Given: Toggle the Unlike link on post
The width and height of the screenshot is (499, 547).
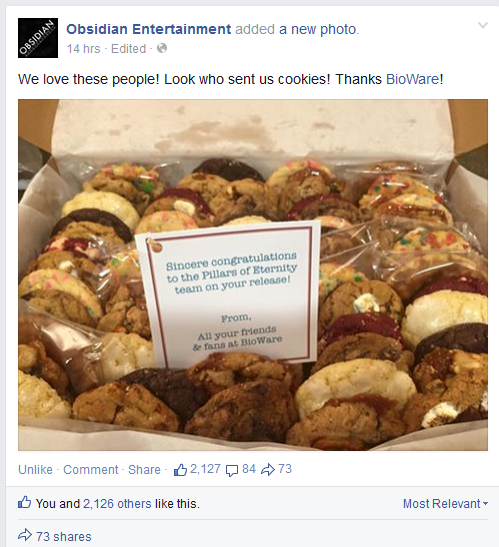Looking at the screenshot, I should [x=35, y=470].
